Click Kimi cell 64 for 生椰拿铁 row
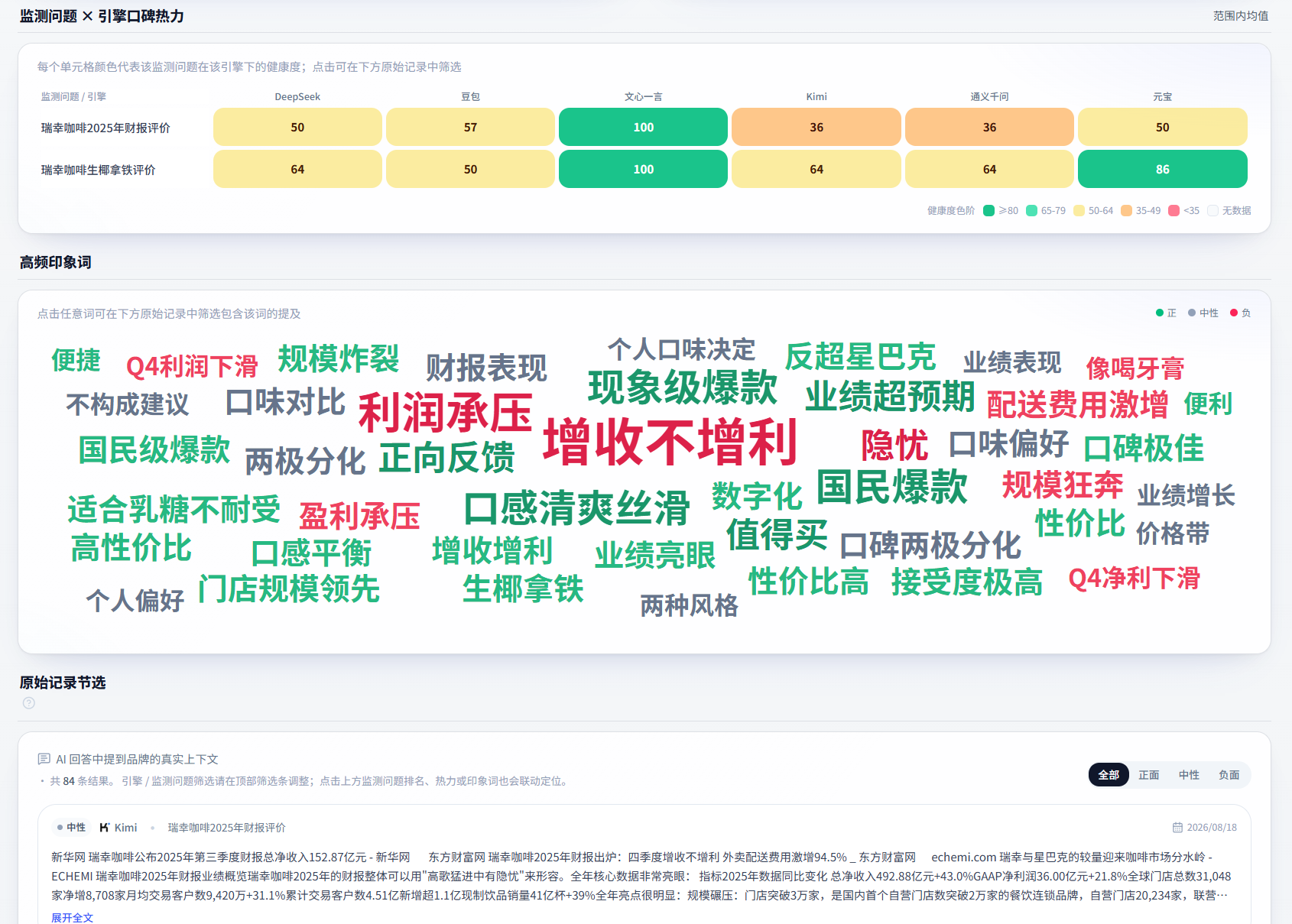1292x924 pixels. point(816,169)
